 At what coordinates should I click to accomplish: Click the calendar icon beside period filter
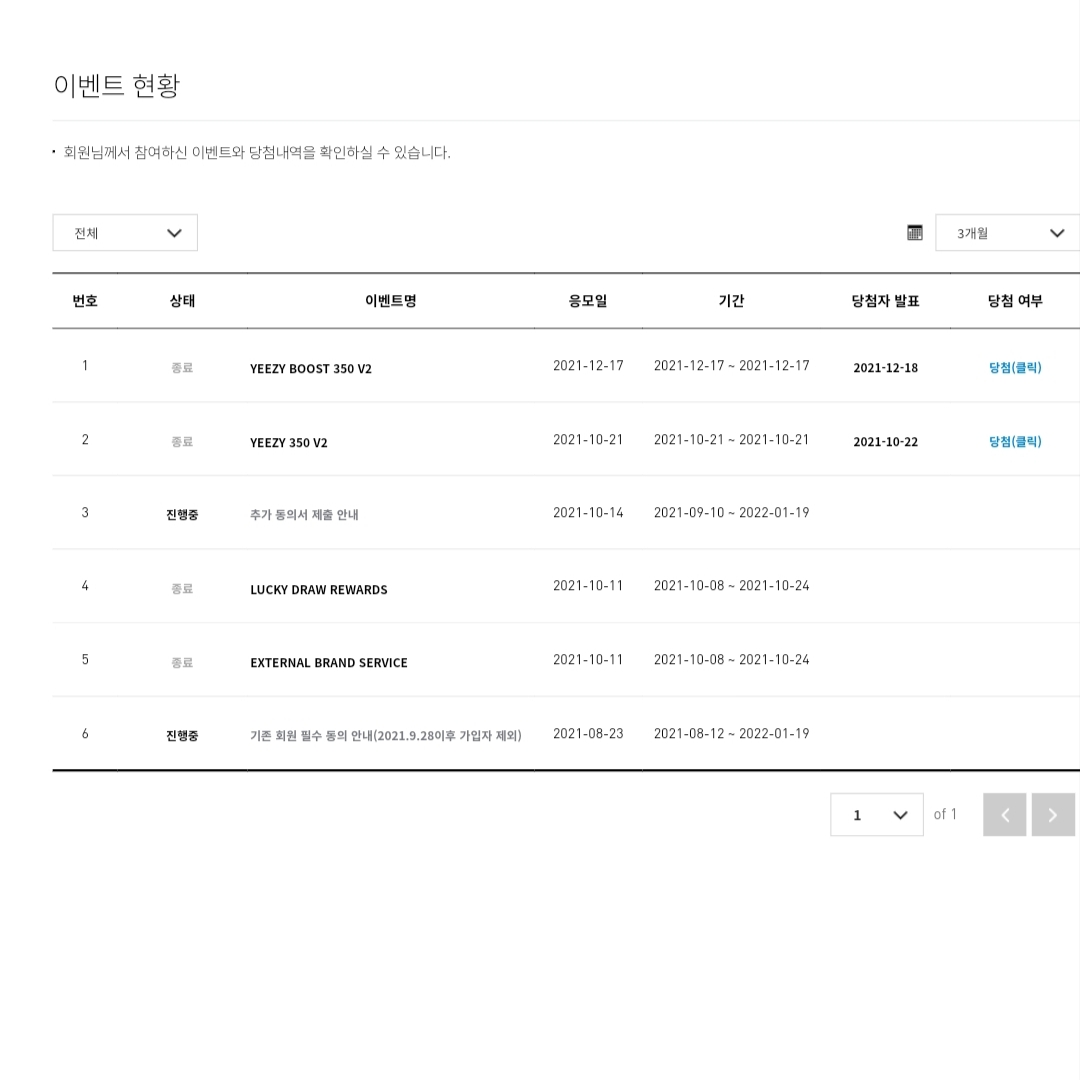pos(915,233)
